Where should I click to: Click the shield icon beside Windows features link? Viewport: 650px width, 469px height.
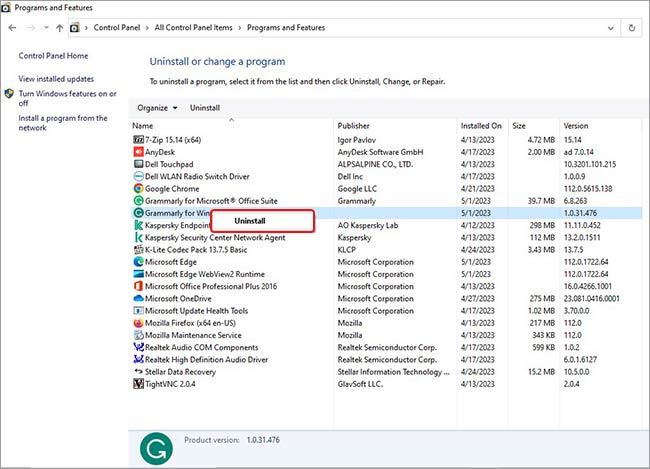[9, 94]
